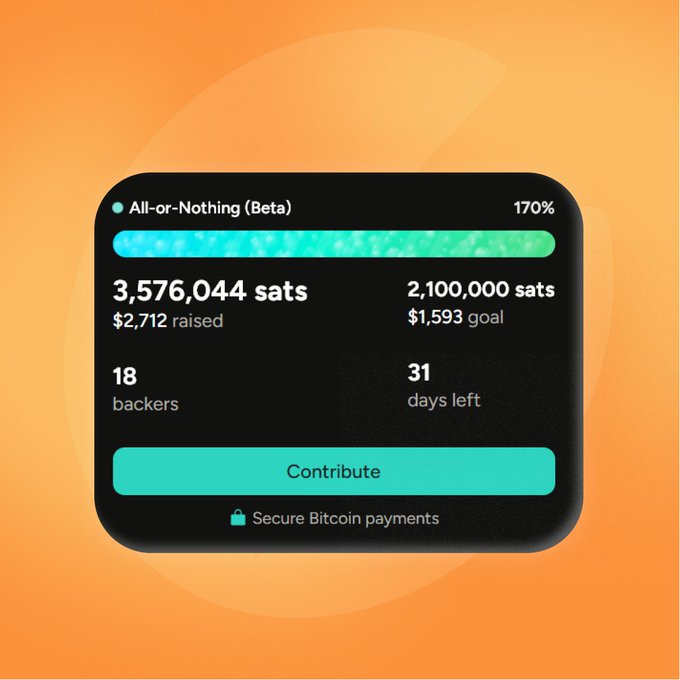Image resolution: width=680 pixels, height=680 pixels.
Task: Click the 2,100,000 sats goal amount
Action: coord(480,290)
